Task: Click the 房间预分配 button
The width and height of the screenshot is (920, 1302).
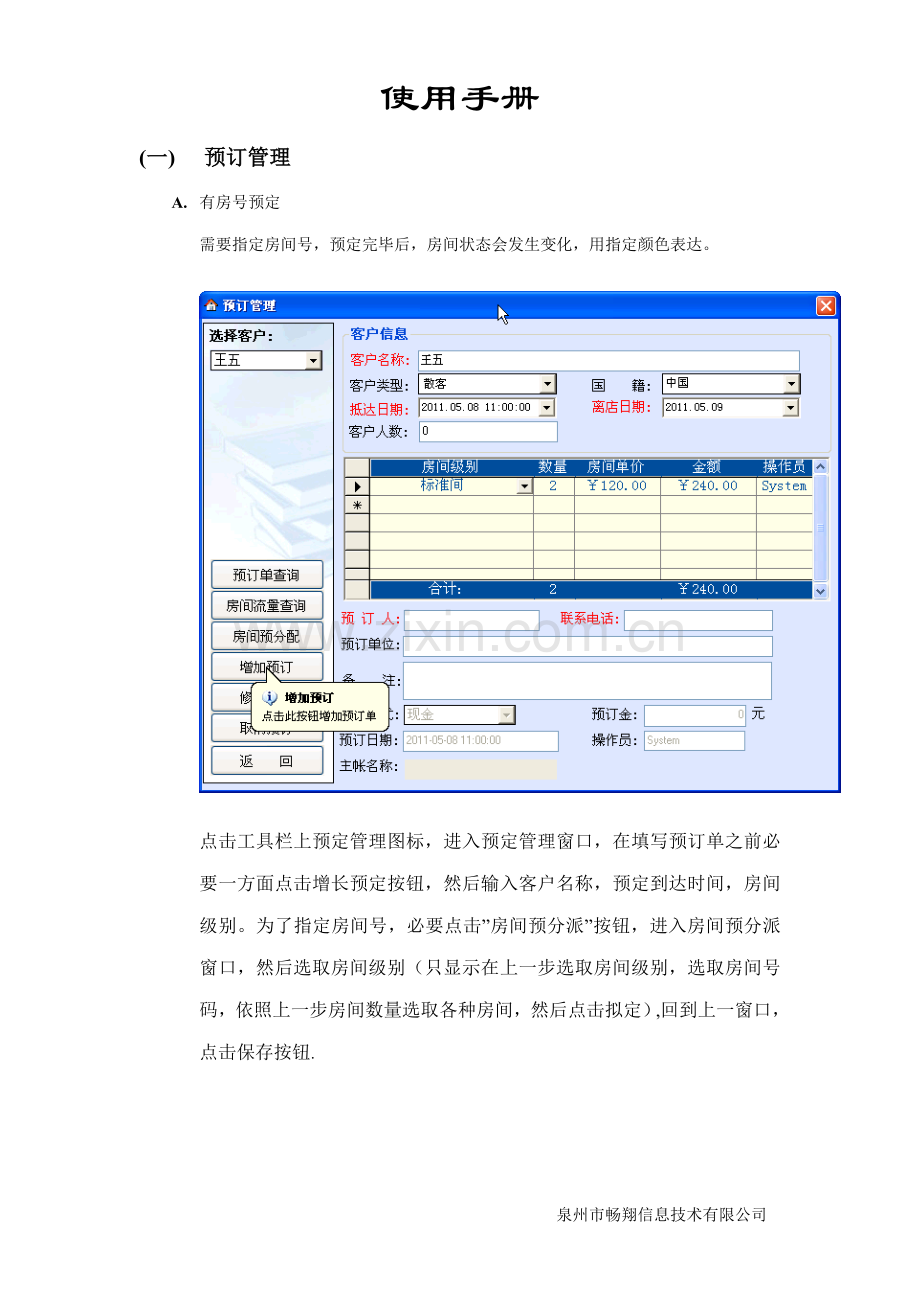Action: 267,636
